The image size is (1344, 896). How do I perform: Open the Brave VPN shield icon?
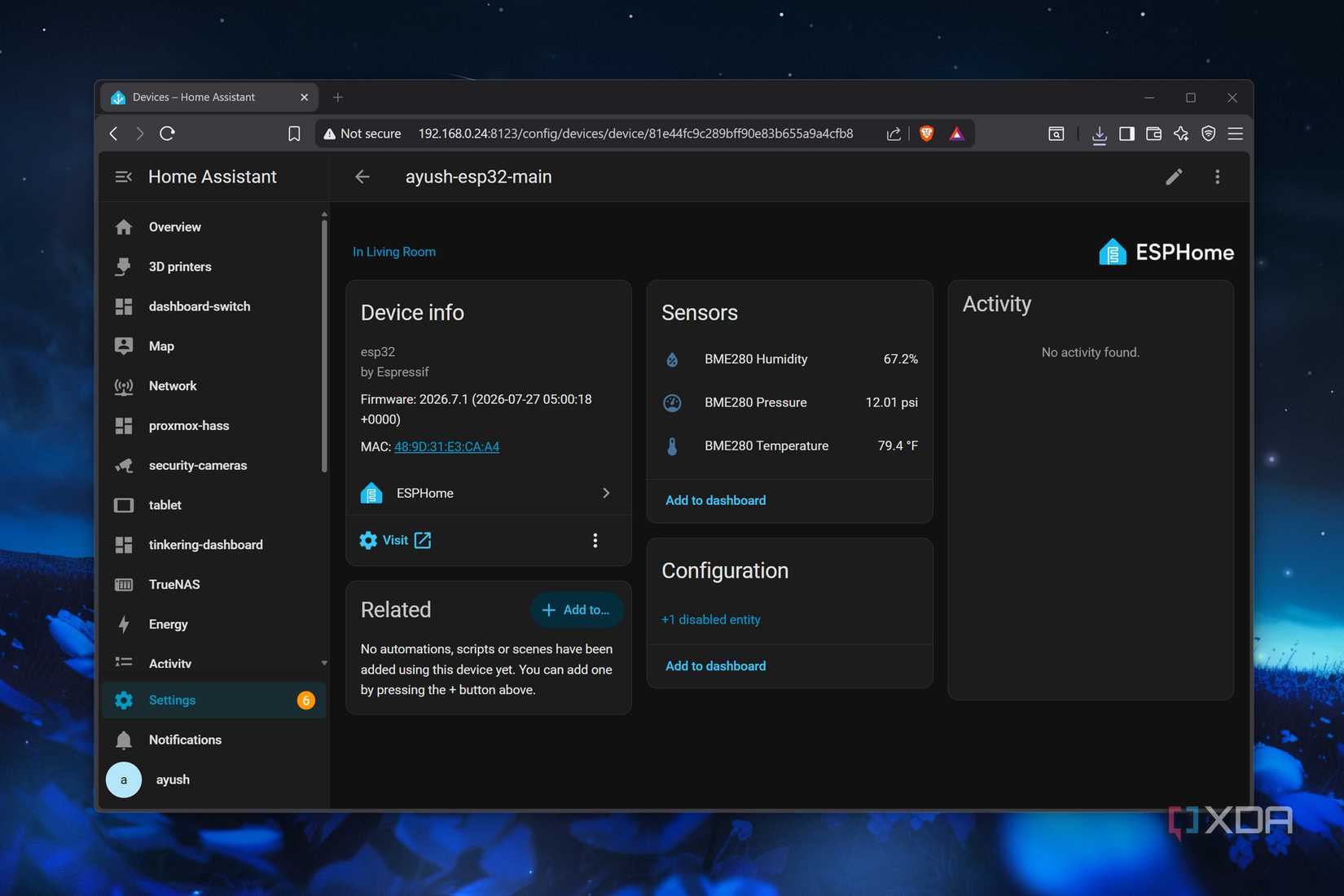tap(1209, 134)
